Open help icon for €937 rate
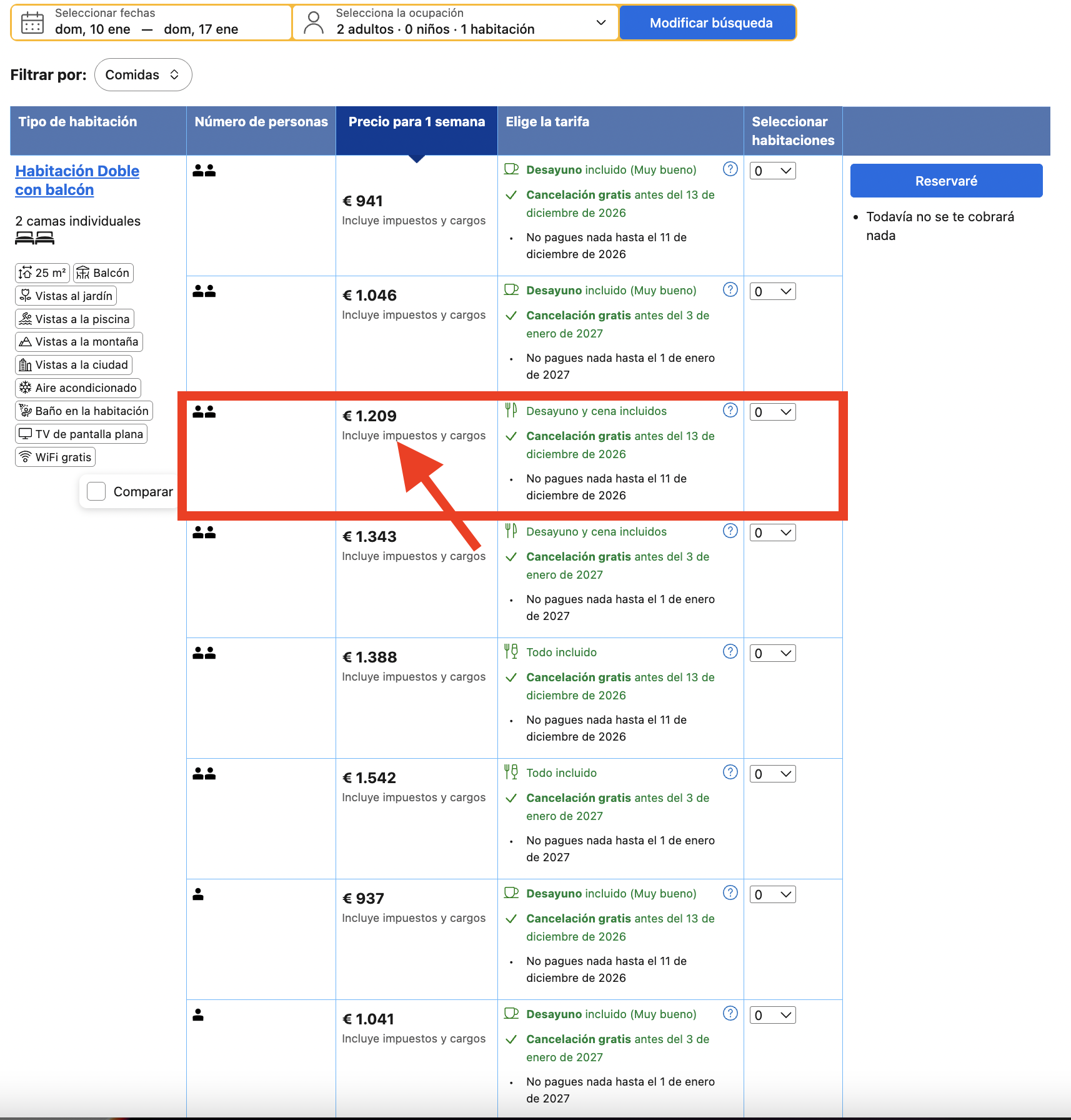The height and width of the screenshot is (1120, 1071). point(730,893)
